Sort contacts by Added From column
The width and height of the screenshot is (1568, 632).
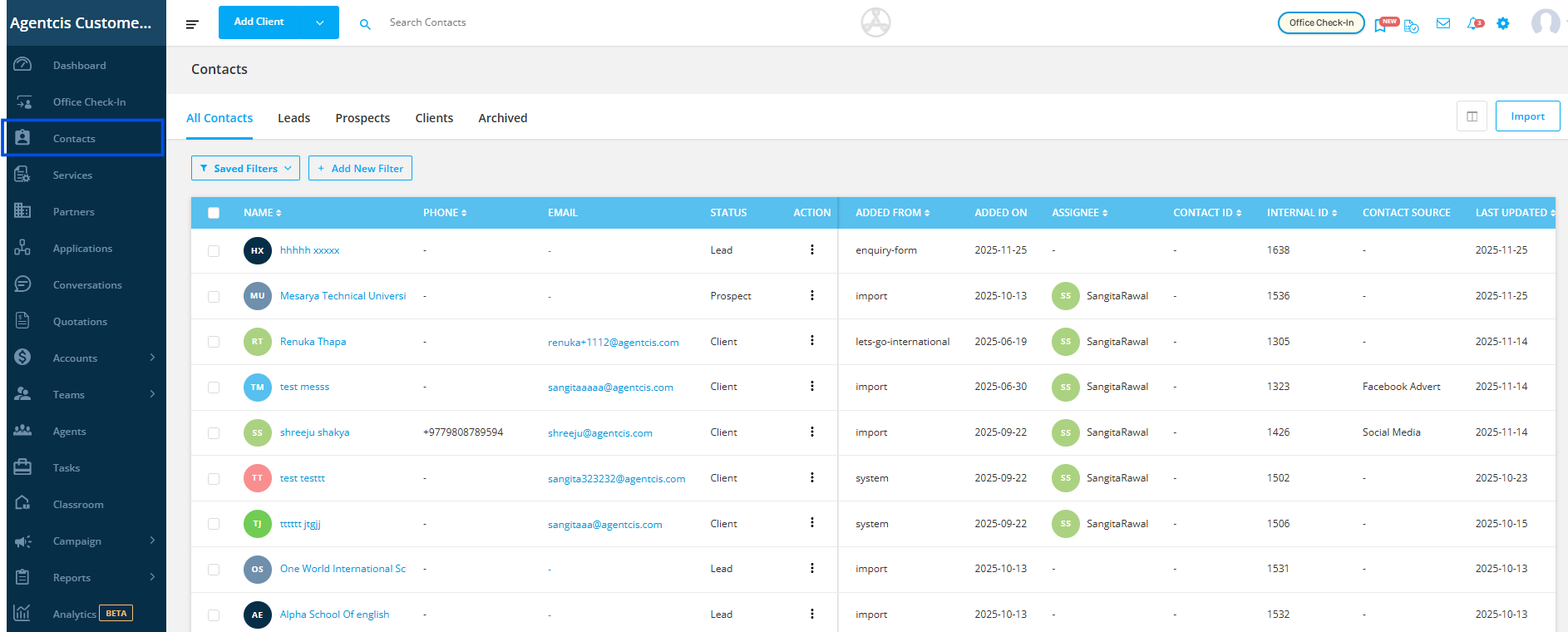(x=893, y=213)
